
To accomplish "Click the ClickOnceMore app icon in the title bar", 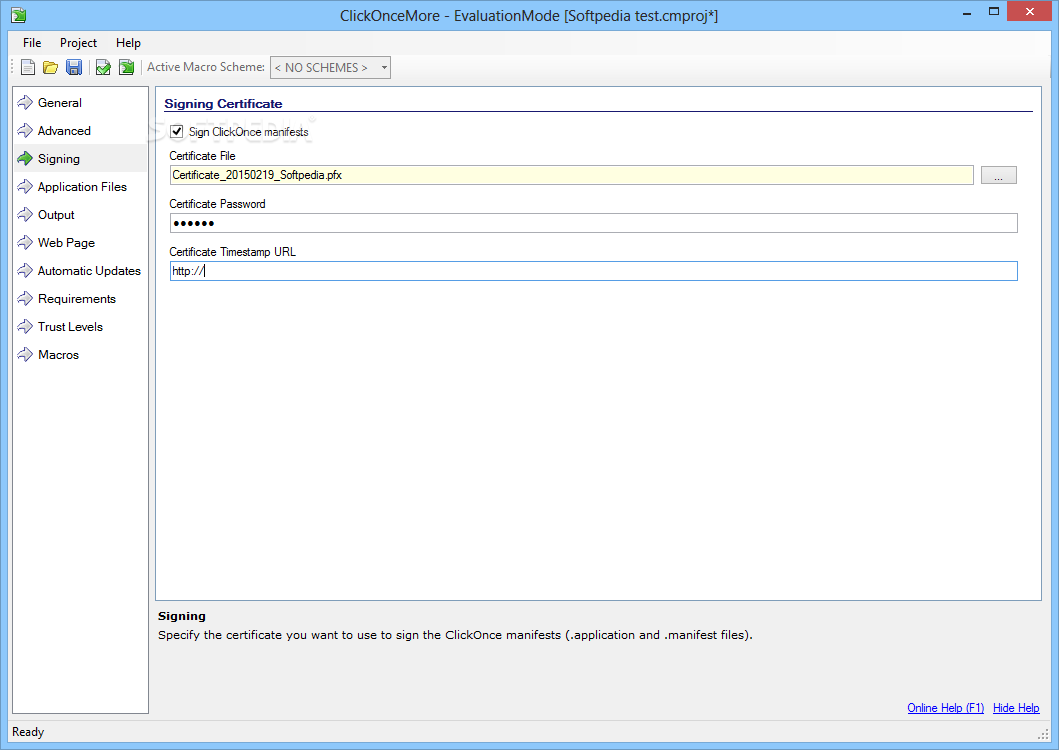I will pyautogui.click(x=18, y=14).
